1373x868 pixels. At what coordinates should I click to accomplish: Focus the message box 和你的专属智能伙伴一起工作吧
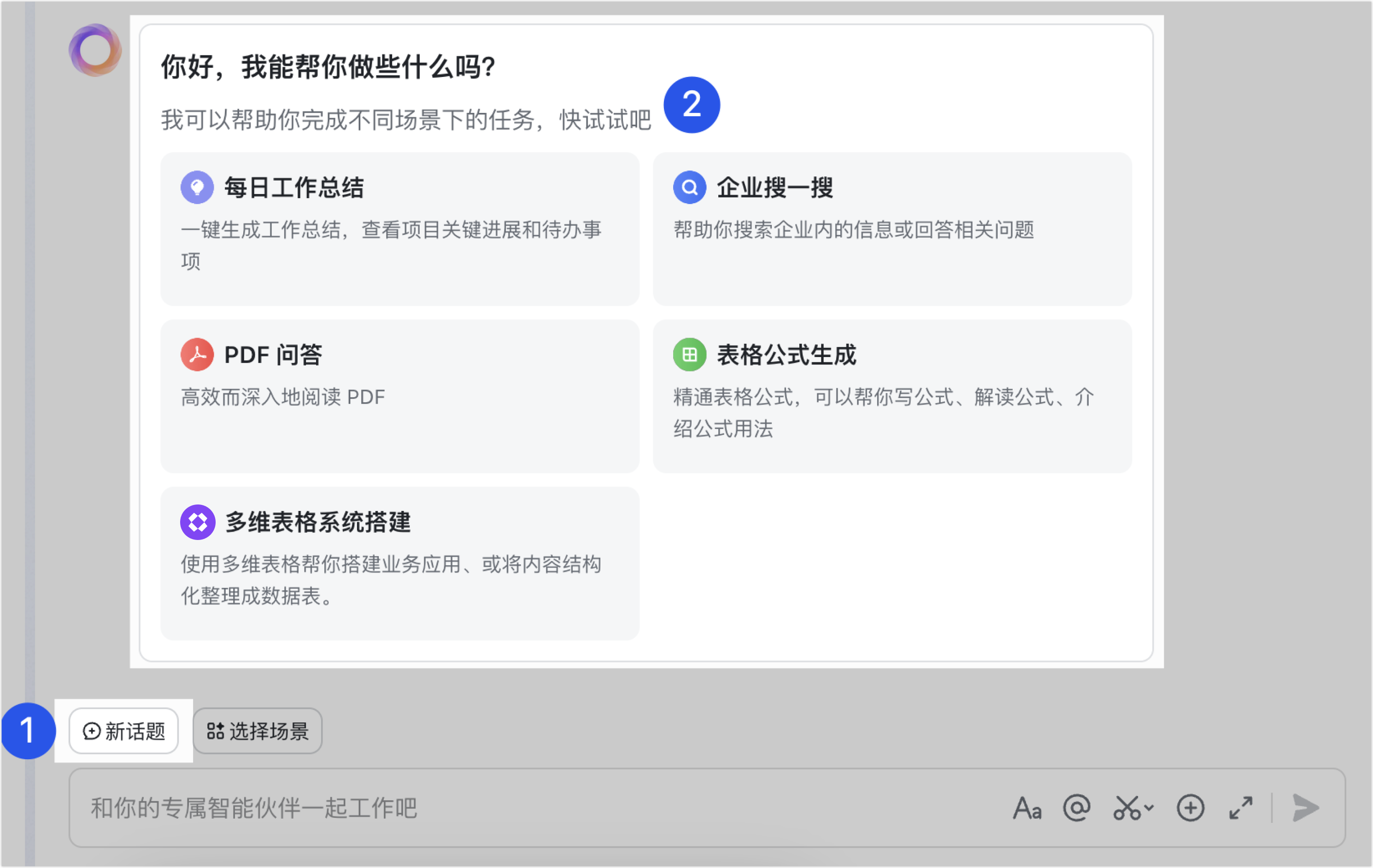[707, 808]
